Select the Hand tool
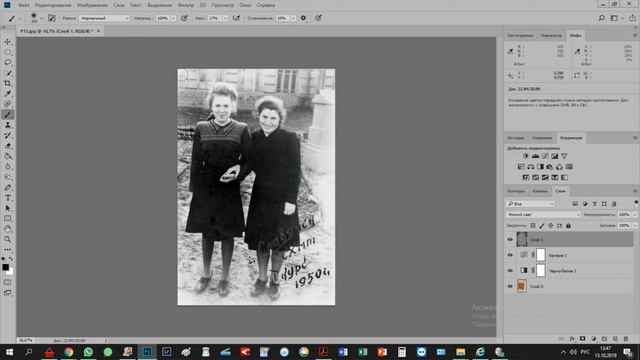Viewport: 640px width, 360px height. [x=8, y=229]
